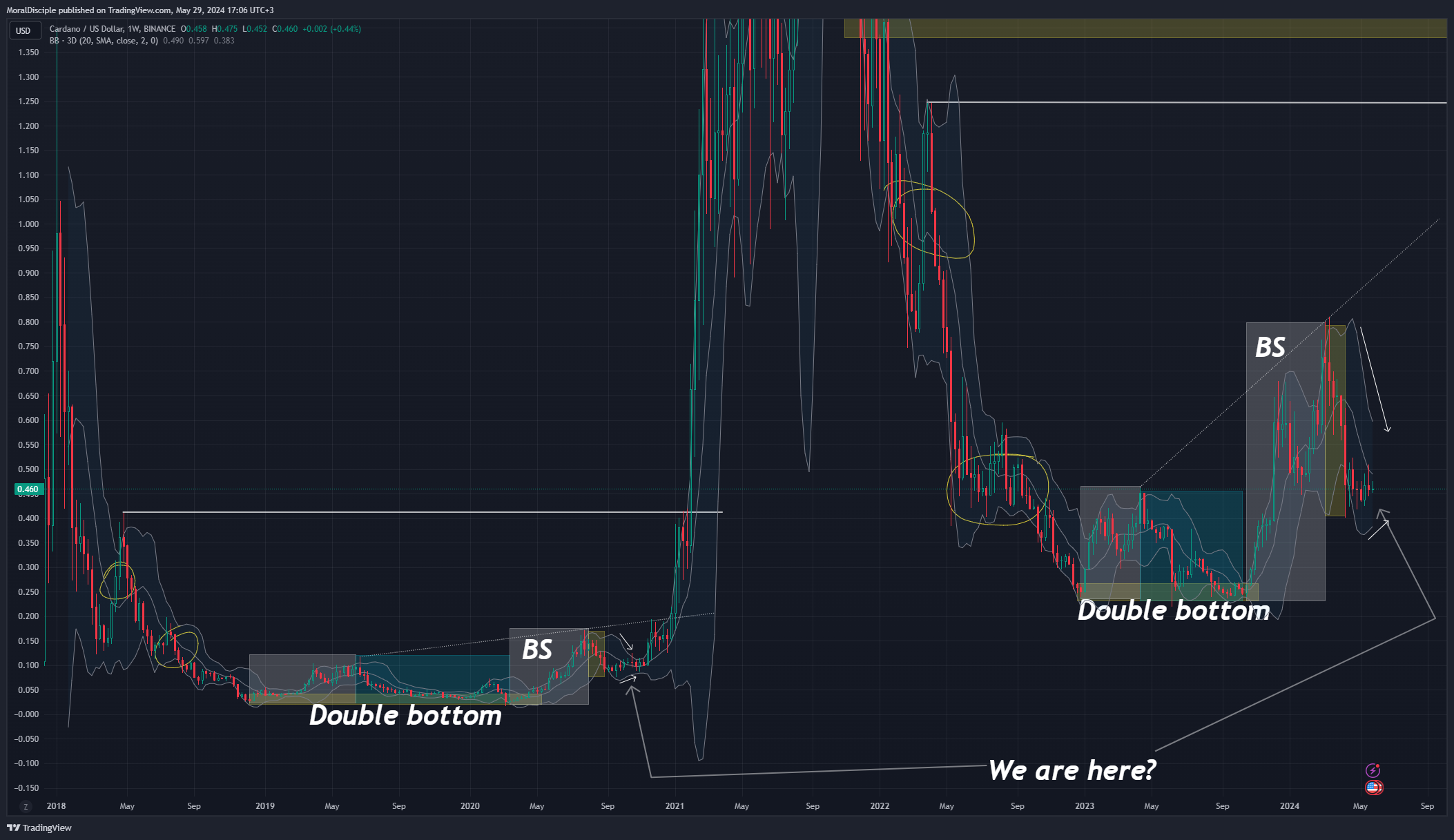Screen dimensions: 1454x840
Task: Click the Cardano / US Dollar symbol title
Action: pyautogui.click(x=113, y=29)
